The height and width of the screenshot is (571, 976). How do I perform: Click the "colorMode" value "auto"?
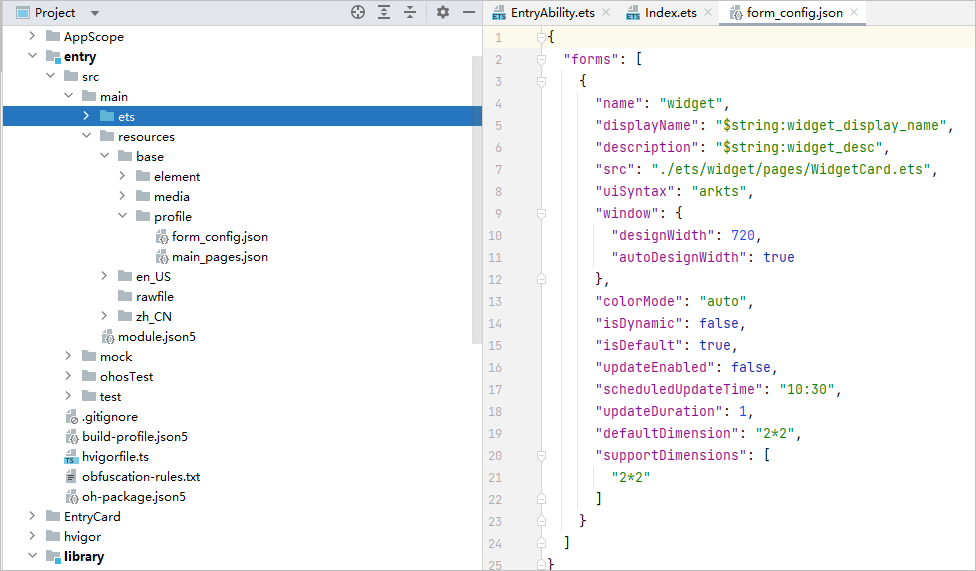coord(723,301)
